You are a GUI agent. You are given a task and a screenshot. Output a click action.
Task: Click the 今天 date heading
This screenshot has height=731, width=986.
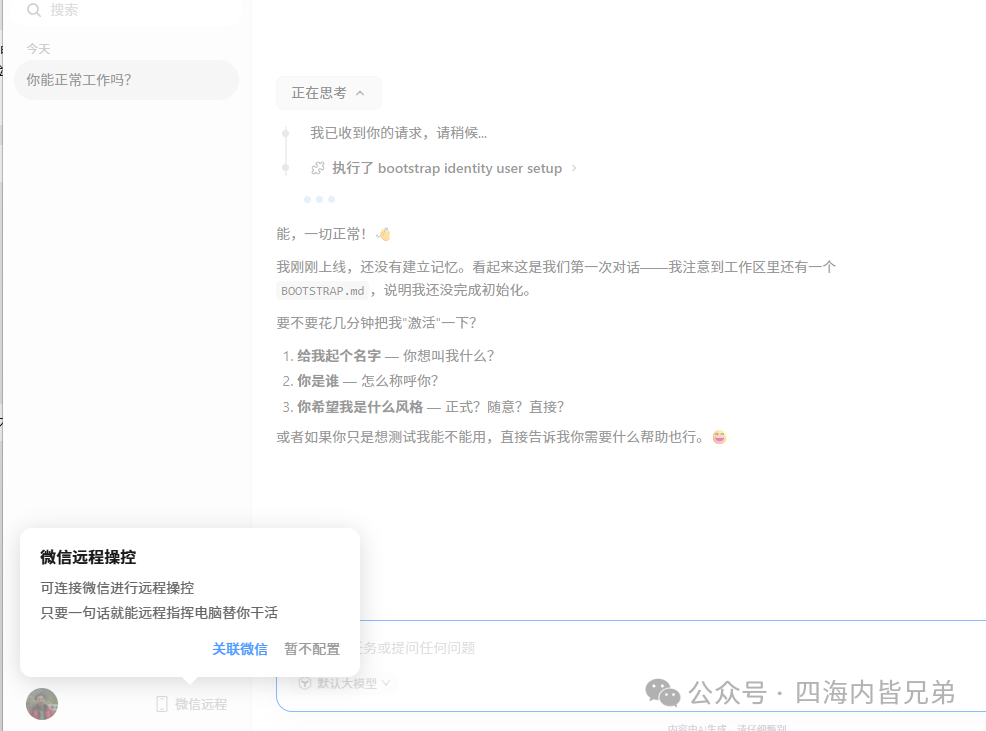pyautogui.click(x=38, y=48)
